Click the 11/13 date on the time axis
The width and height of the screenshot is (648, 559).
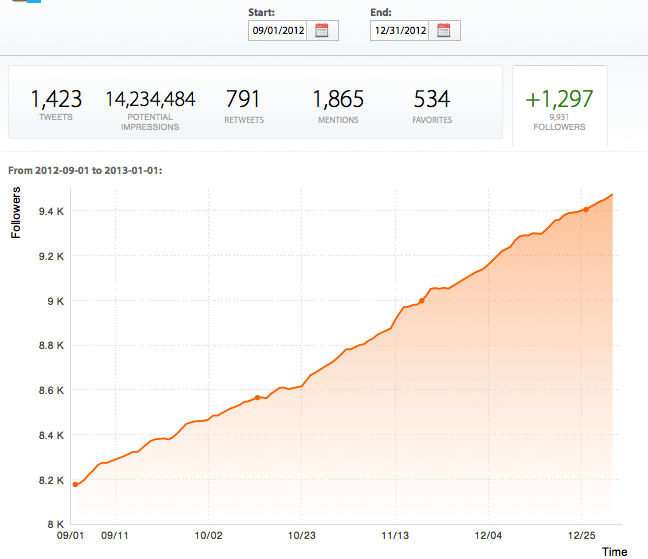pos(395,535)
